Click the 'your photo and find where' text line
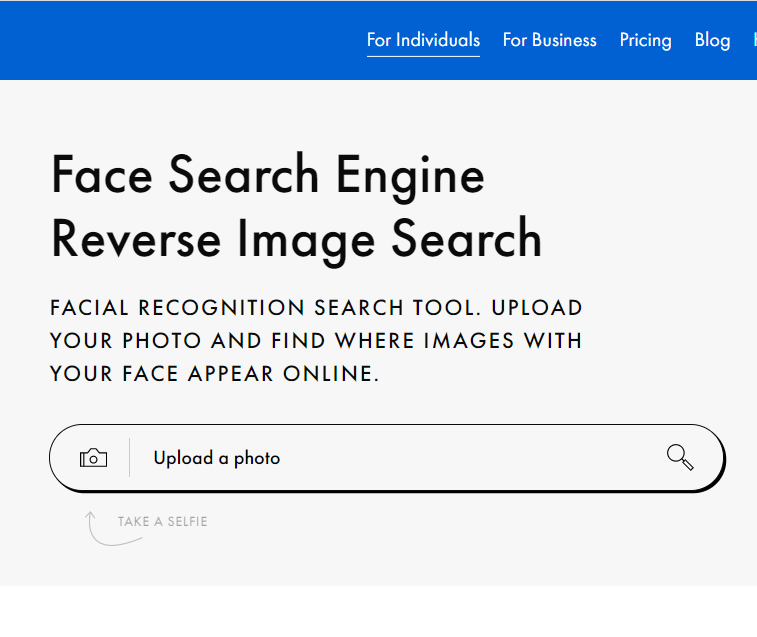 click(x=316, y=341)
